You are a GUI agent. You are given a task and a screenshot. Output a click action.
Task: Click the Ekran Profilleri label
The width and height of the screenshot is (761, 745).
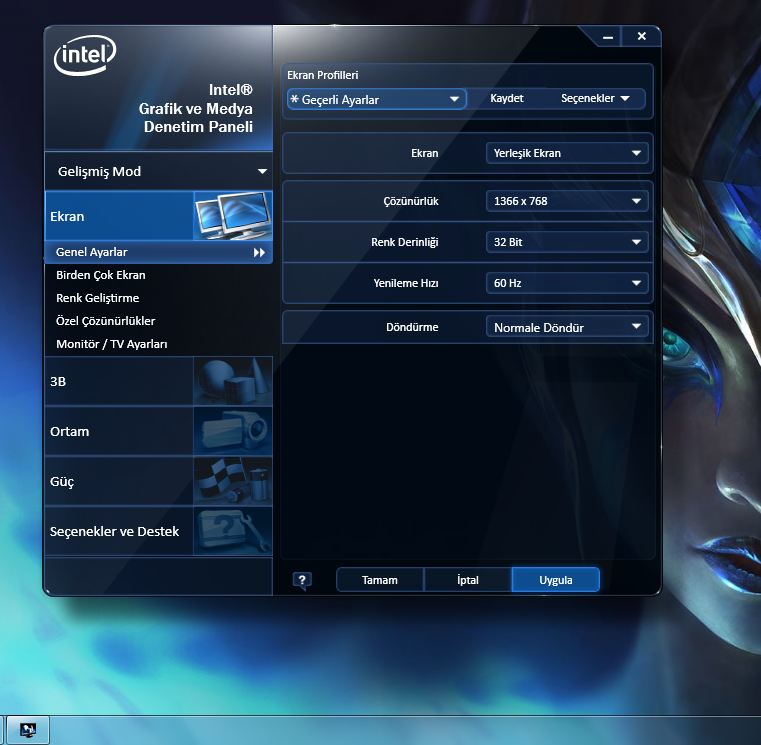(323, 75)
